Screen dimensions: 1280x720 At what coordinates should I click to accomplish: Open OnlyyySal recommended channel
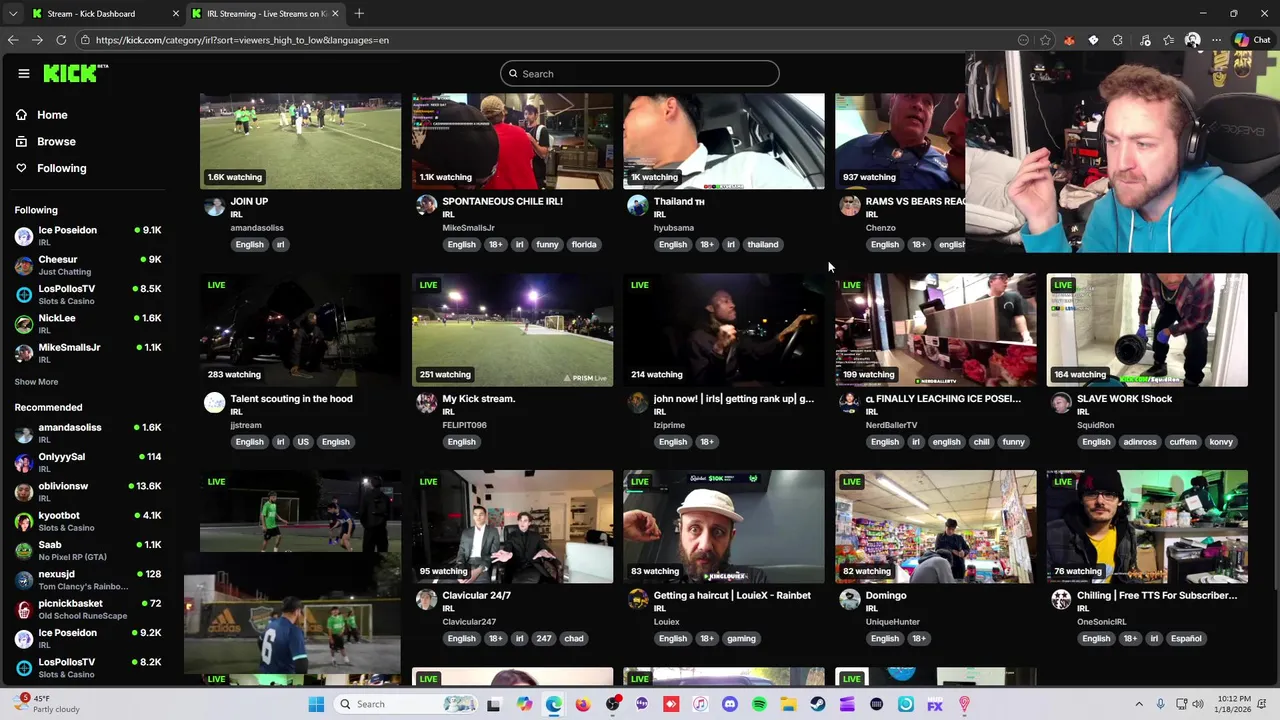[x=88, y=462]
